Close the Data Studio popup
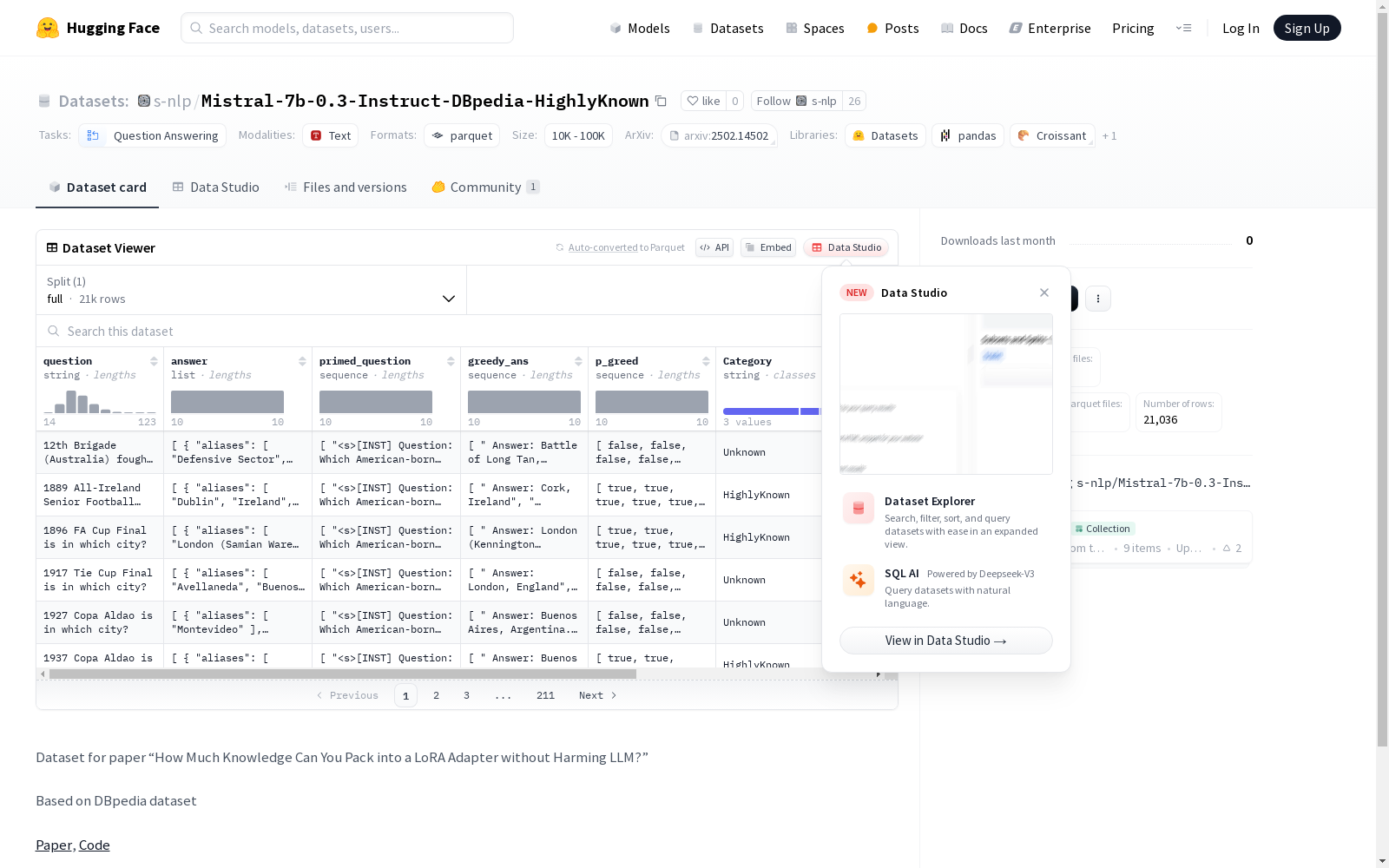 (1044, 293)
